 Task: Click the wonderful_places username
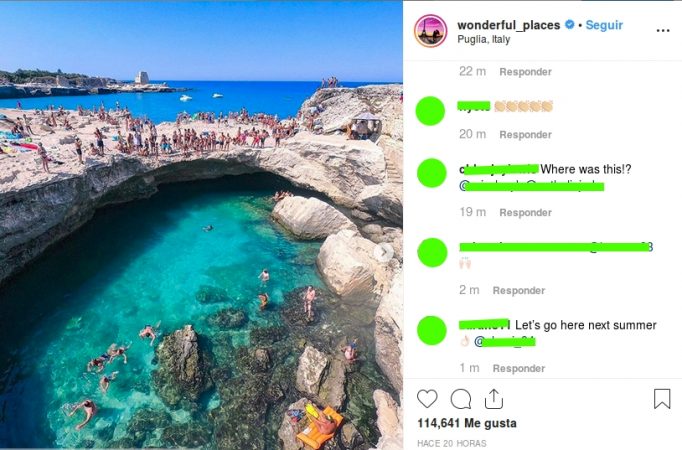click(x=508, y=25)
